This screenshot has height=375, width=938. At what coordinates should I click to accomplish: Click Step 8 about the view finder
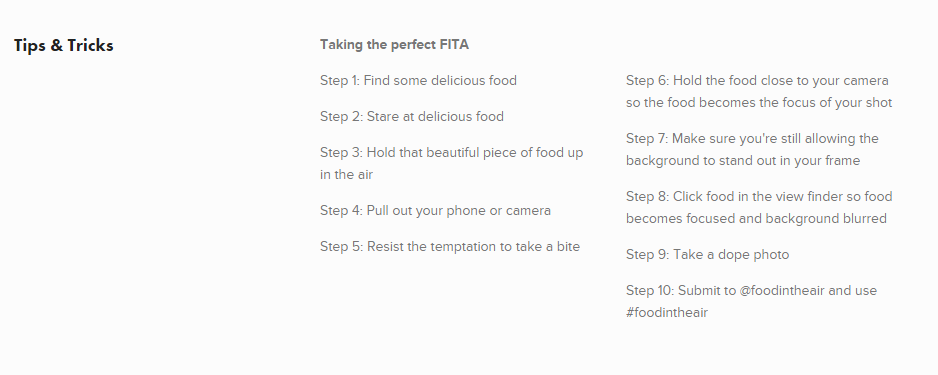(x=759, y=208)
